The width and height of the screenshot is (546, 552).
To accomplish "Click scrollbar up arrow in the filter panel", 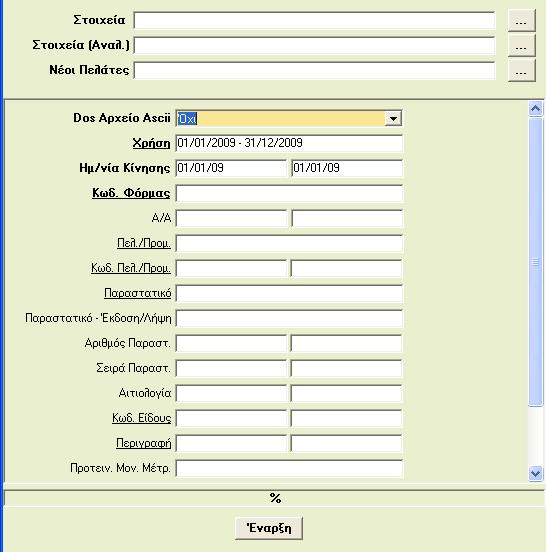I will [535, 109].
